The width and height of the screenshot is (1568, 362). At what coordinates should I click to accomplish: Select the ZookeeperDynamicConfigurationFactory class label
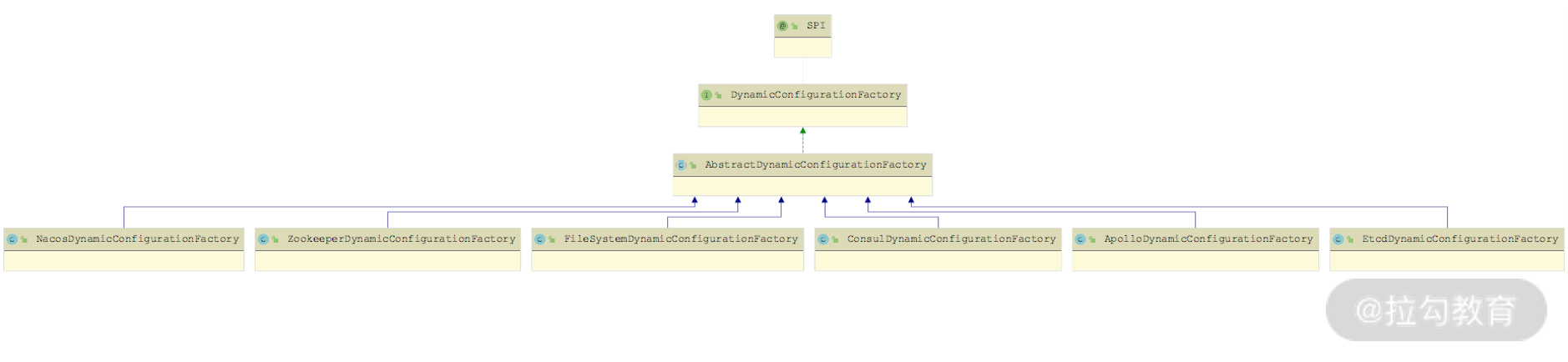coord(402,239)
